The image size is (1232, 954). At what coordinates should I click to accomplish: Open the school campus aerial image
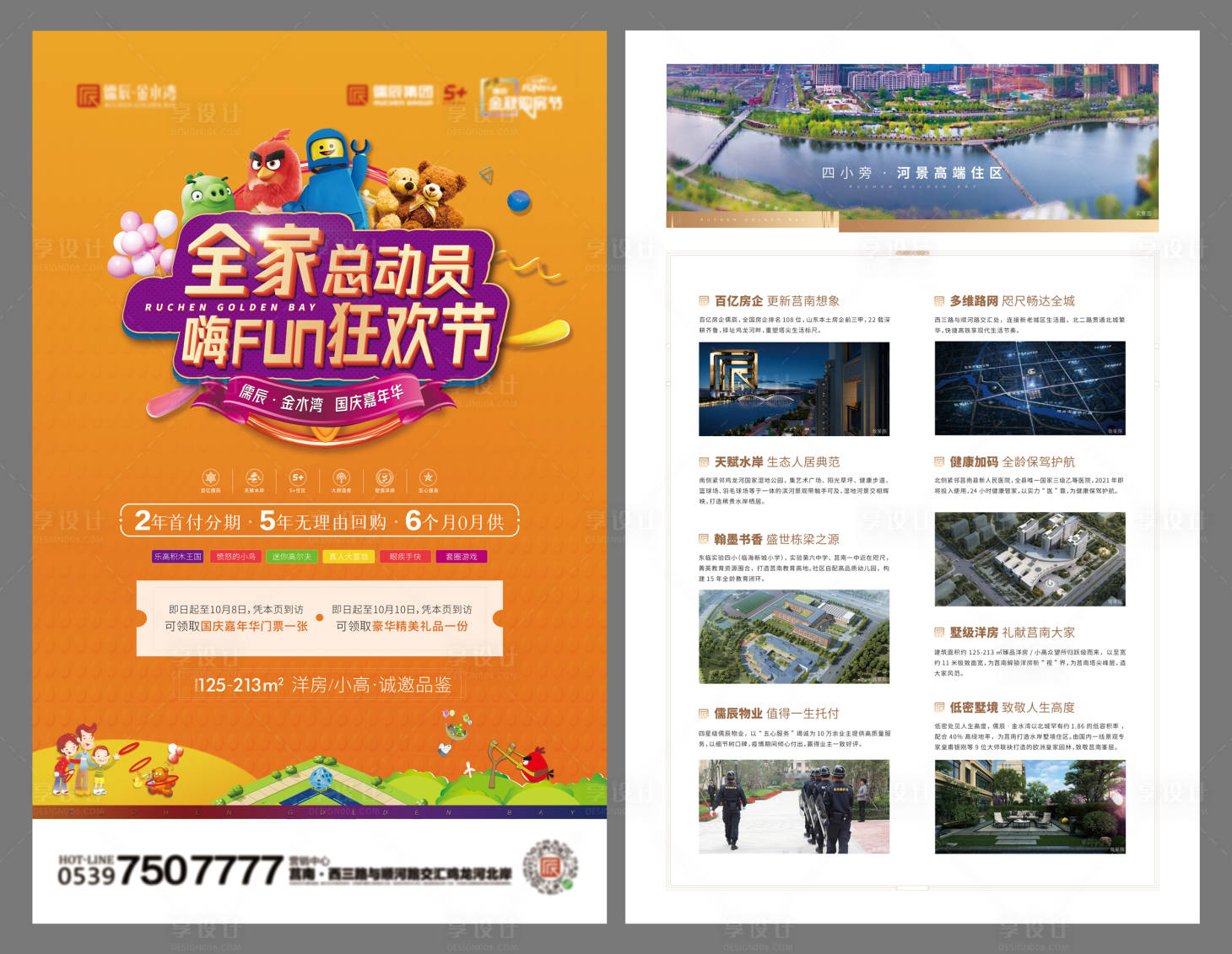coord(794,637)
